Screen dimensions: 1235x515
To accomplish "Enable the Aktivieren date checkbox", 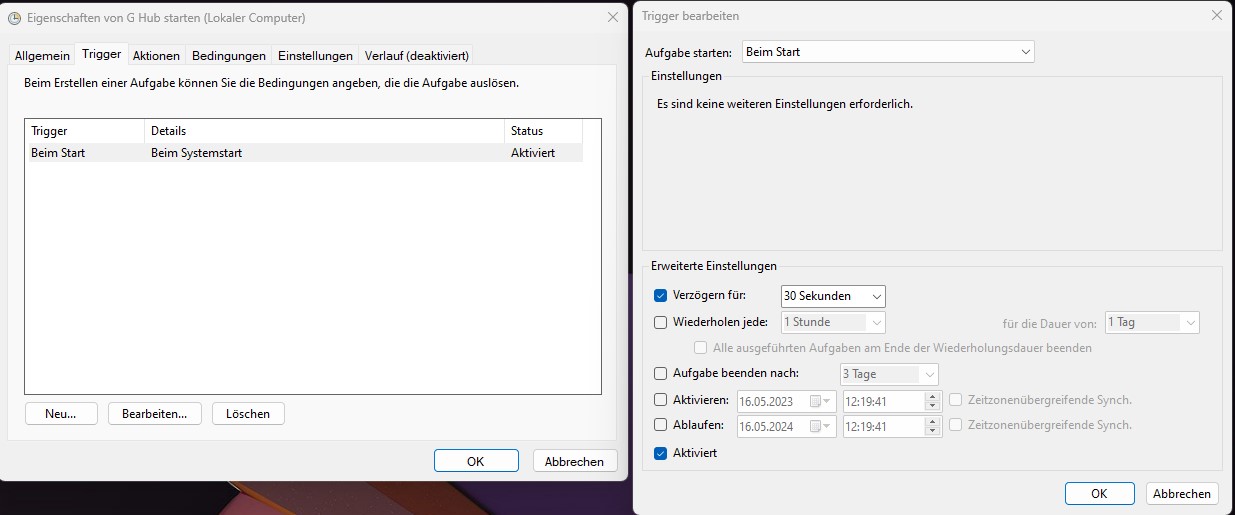I will [x=660, y=400].
